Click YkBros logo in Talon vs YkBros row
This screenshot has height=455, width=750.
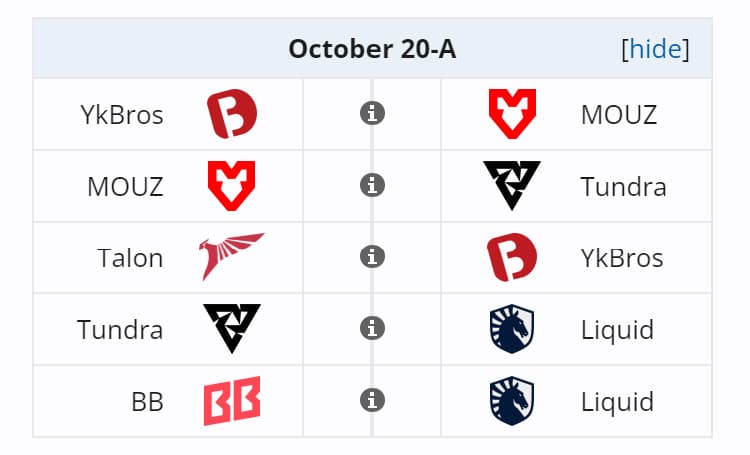(512, 257)
